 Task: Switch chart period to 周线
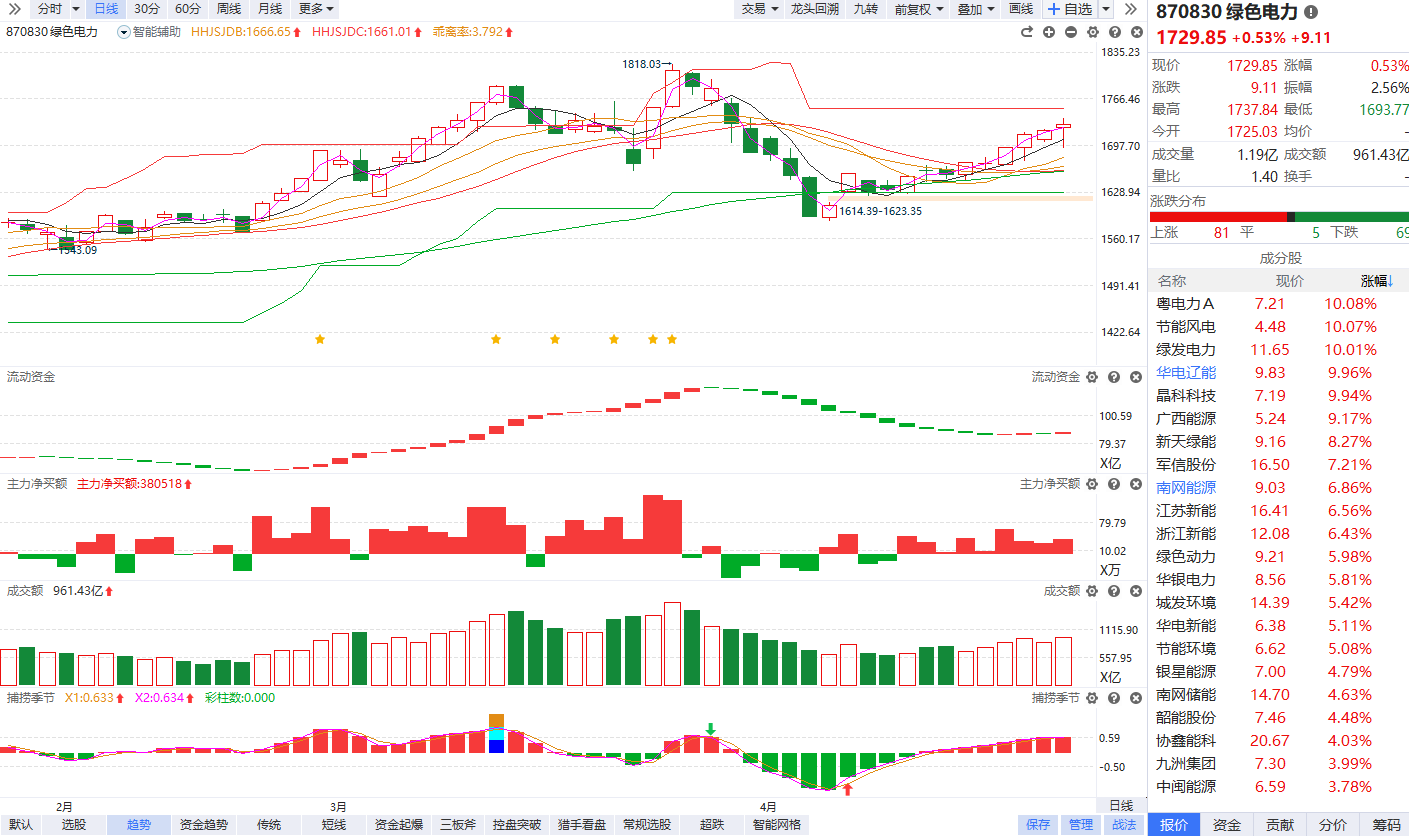[x=229, y=9]
